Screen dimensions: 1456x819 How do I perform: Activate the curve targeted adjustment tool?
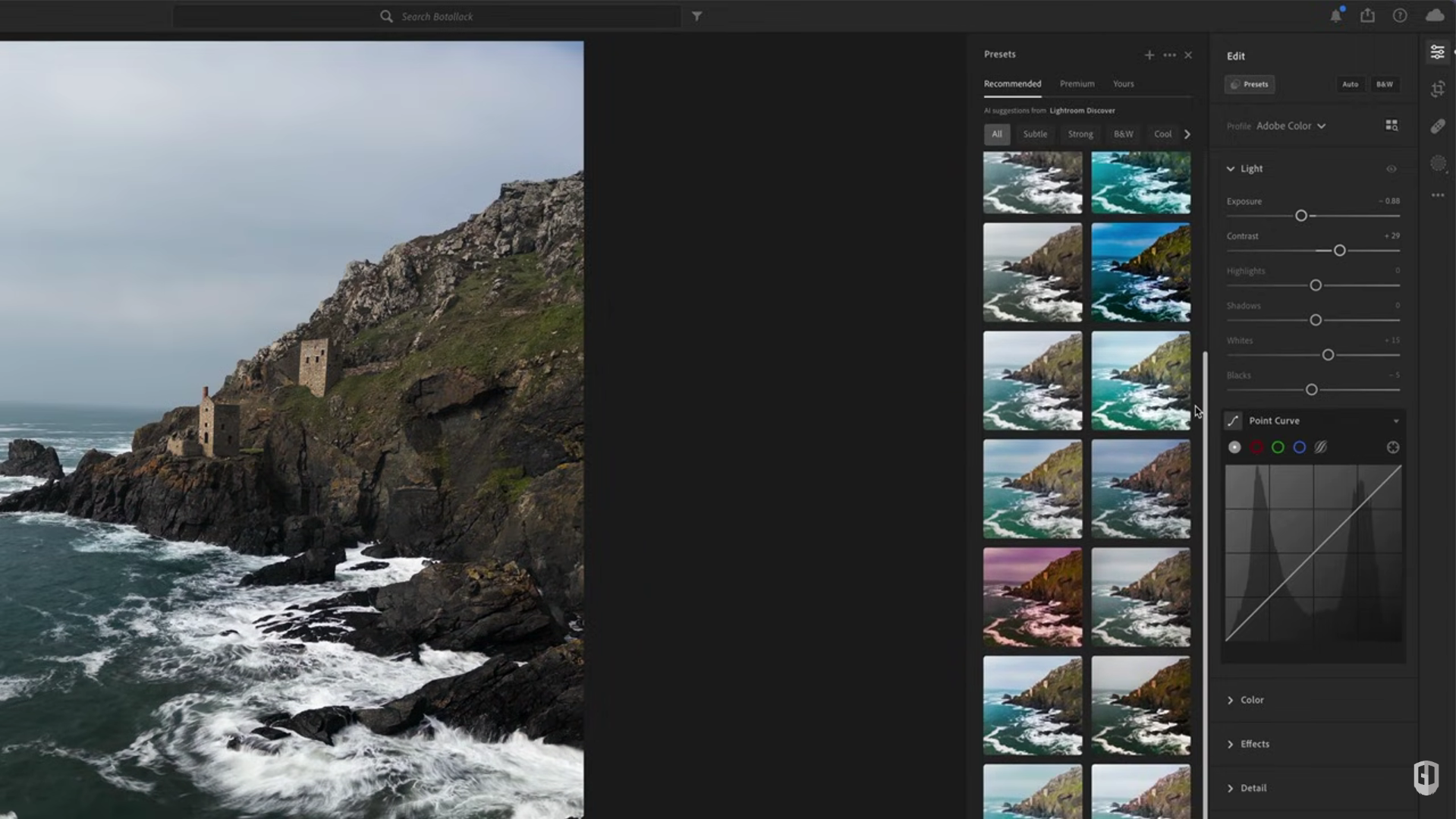[x=1393, y=447]
